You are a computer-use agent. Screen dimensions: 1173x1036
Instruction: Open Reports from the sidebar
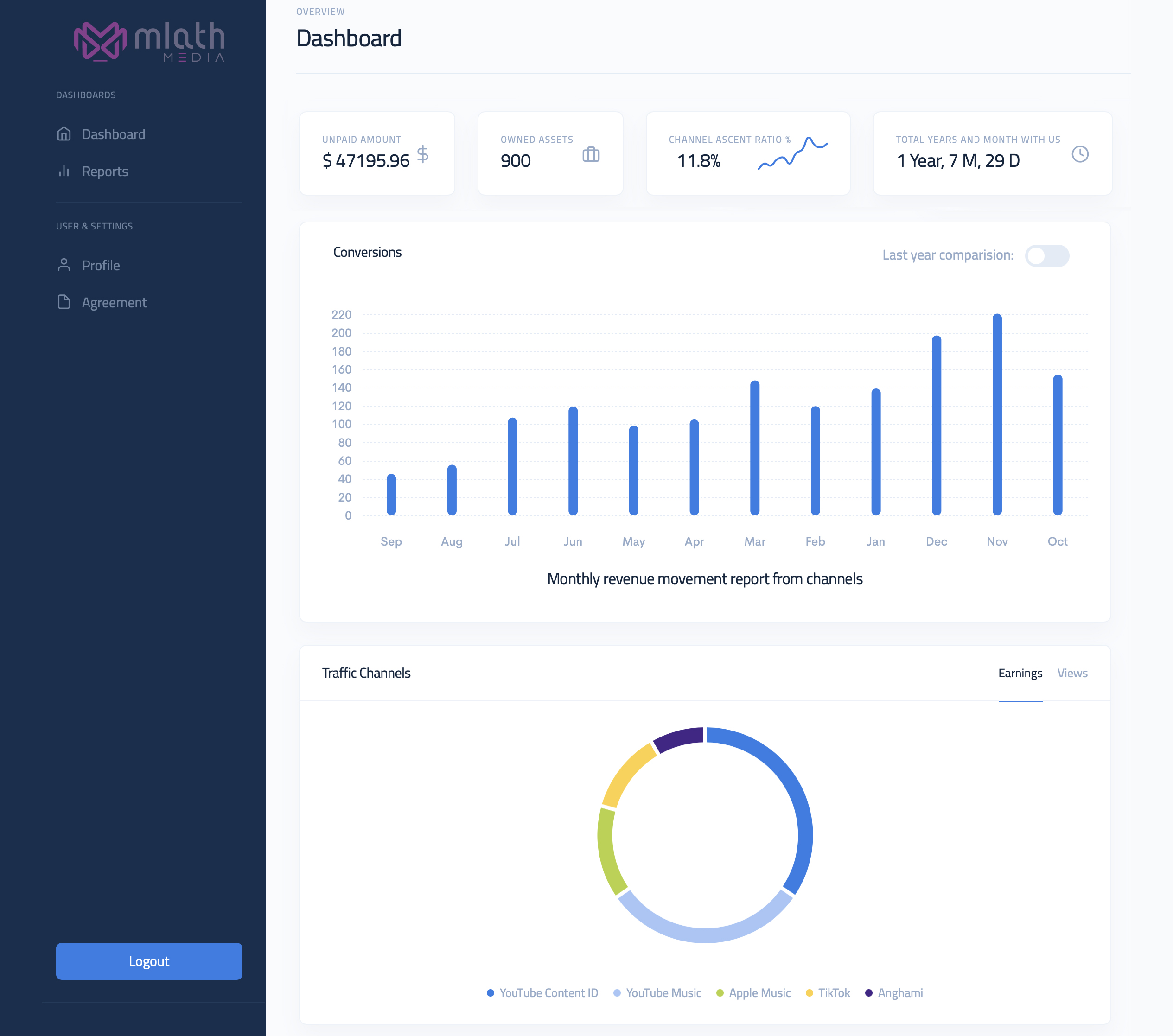tap(104, 171)
